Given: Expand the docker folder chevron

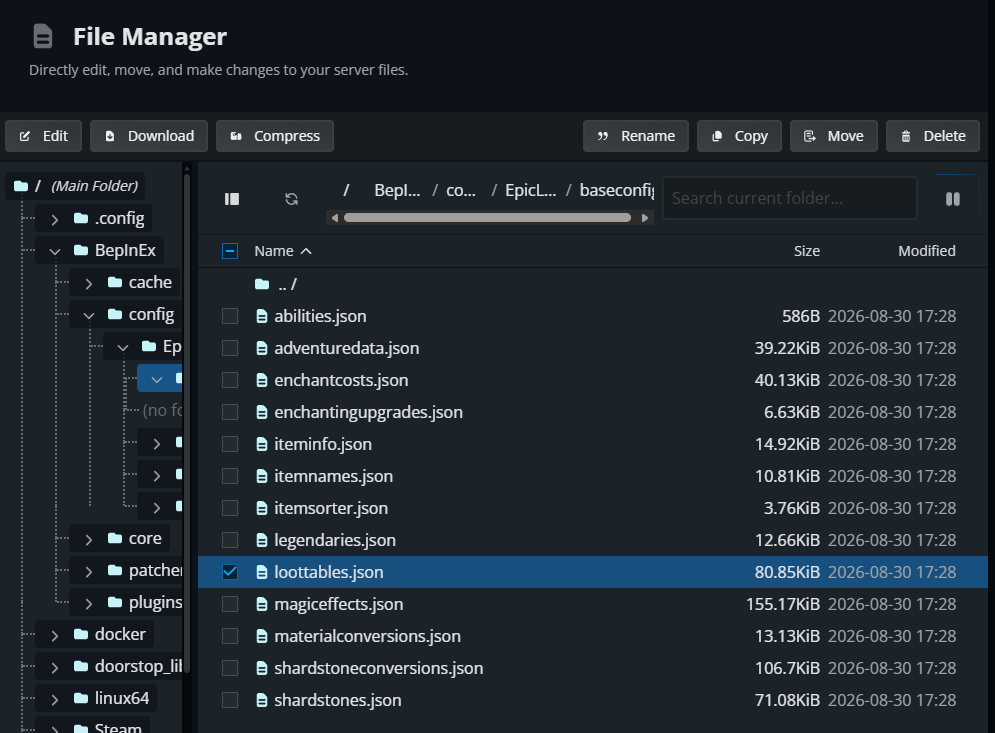Looking at the screenshot, I should (55, 635).
